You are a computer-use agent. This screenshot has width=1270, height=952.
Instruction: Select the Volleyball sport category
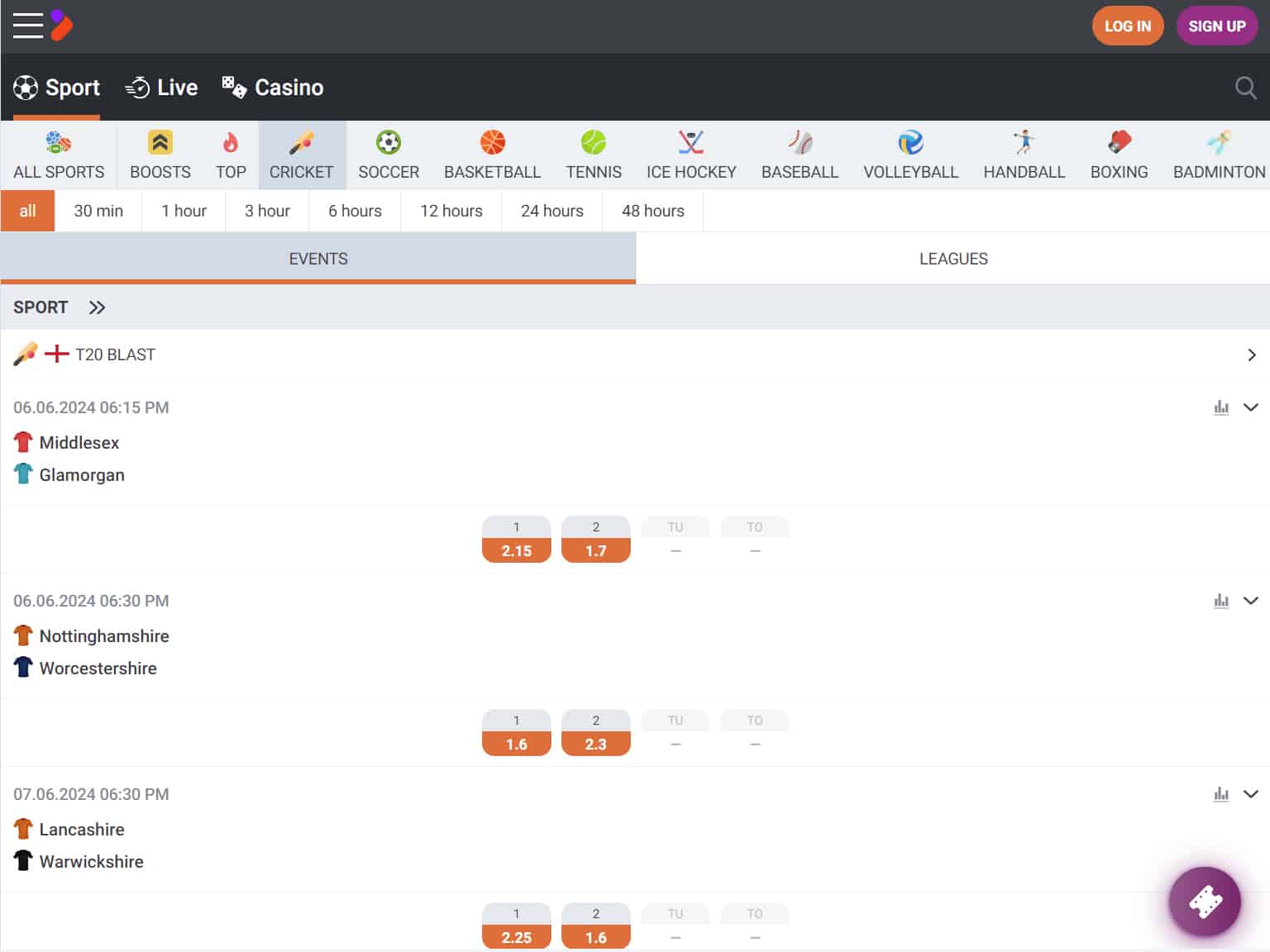click(x=910, y=155)
